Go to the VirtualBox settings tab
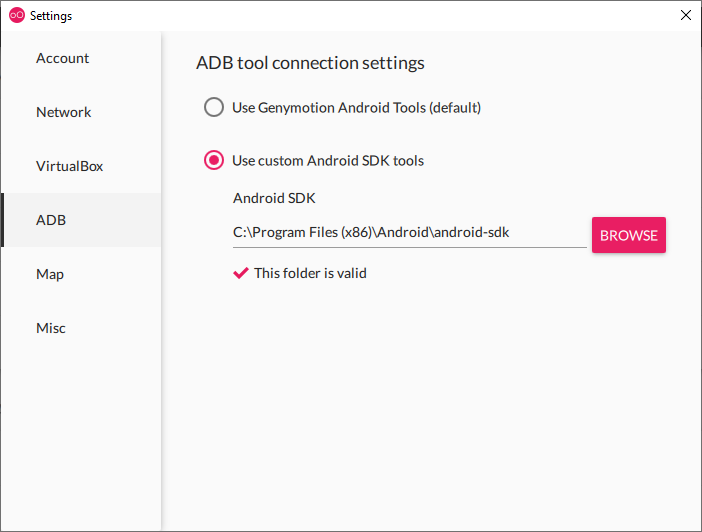702x532 pixels. pos(70,166)
